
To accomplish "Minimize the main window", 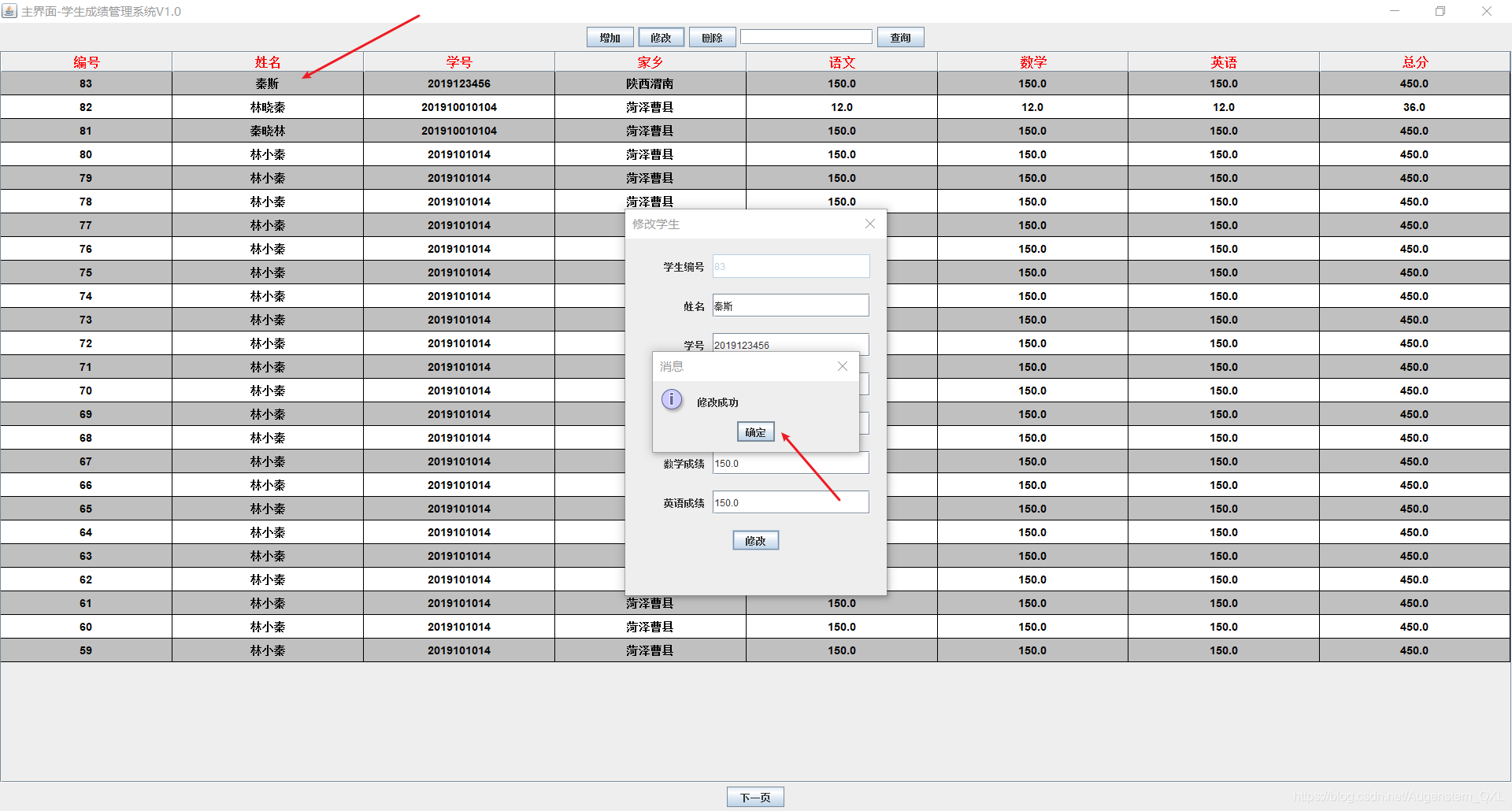I will [1395, 11].
